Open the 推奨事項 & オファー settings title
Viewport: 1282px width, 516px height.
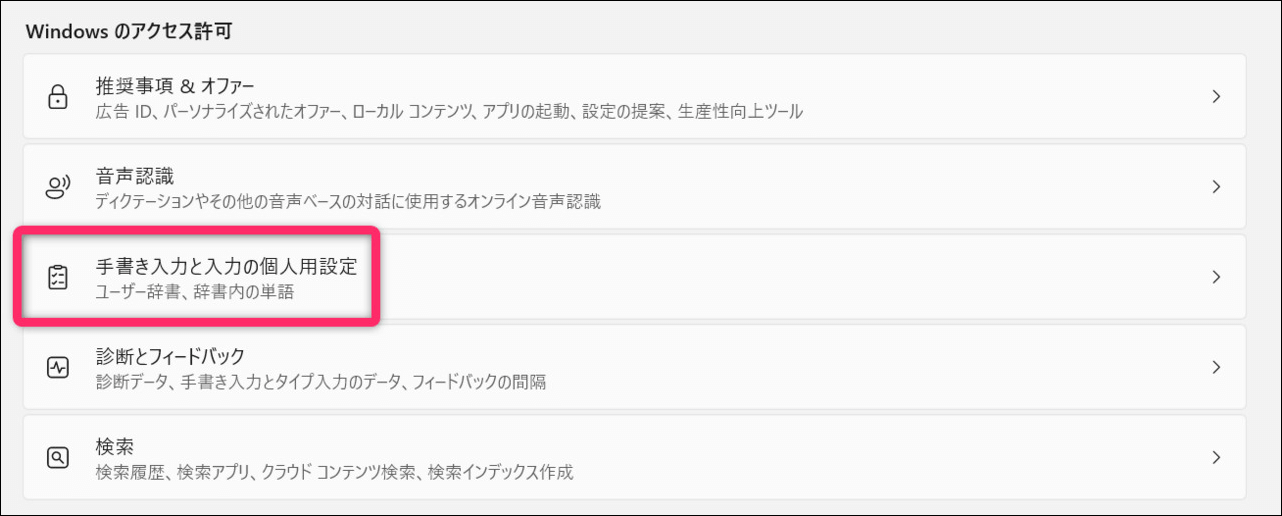pyautogui.click(x=174, y=86)
